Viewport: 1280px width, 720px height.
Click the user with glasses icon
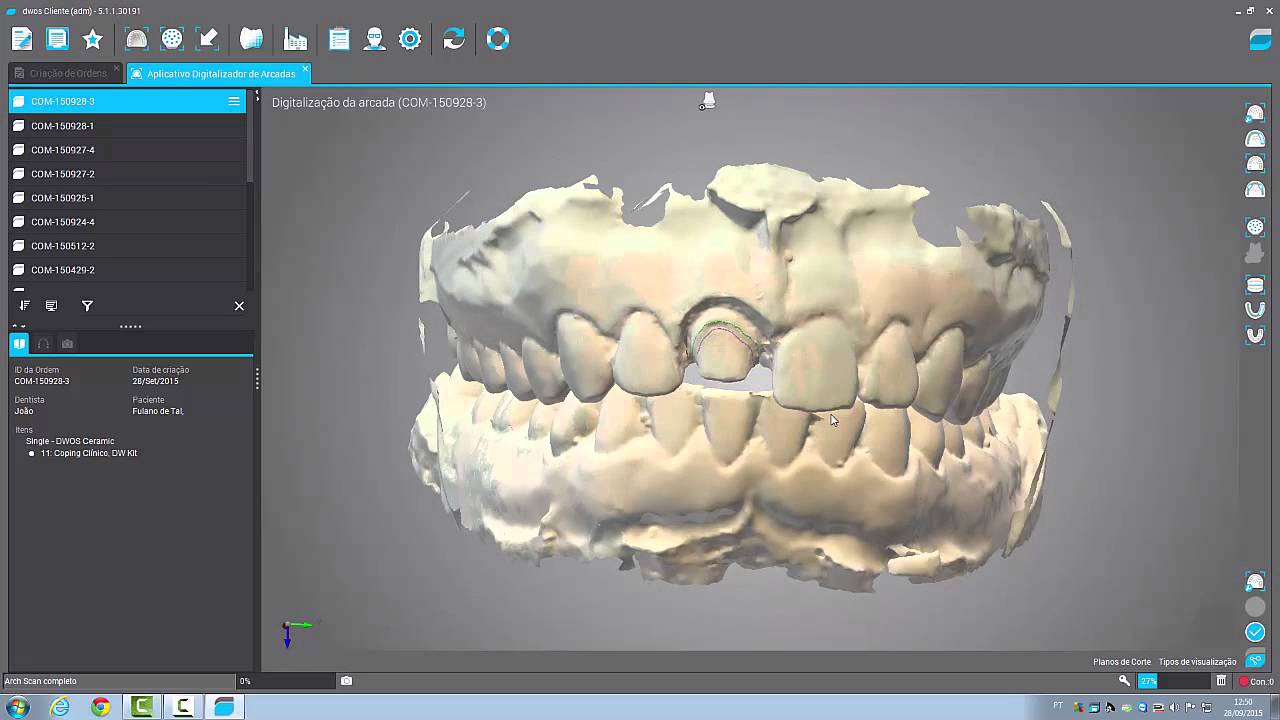(374, 39)
